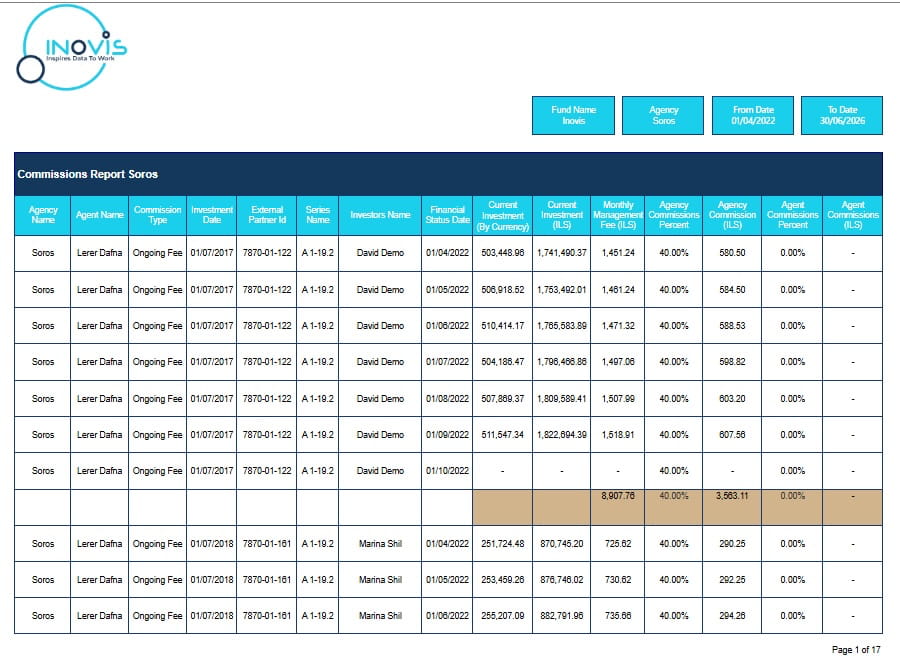This screenshot has width=900, height=670.
Task: Select the External Partner Id column header
Action: pos(267,215)
